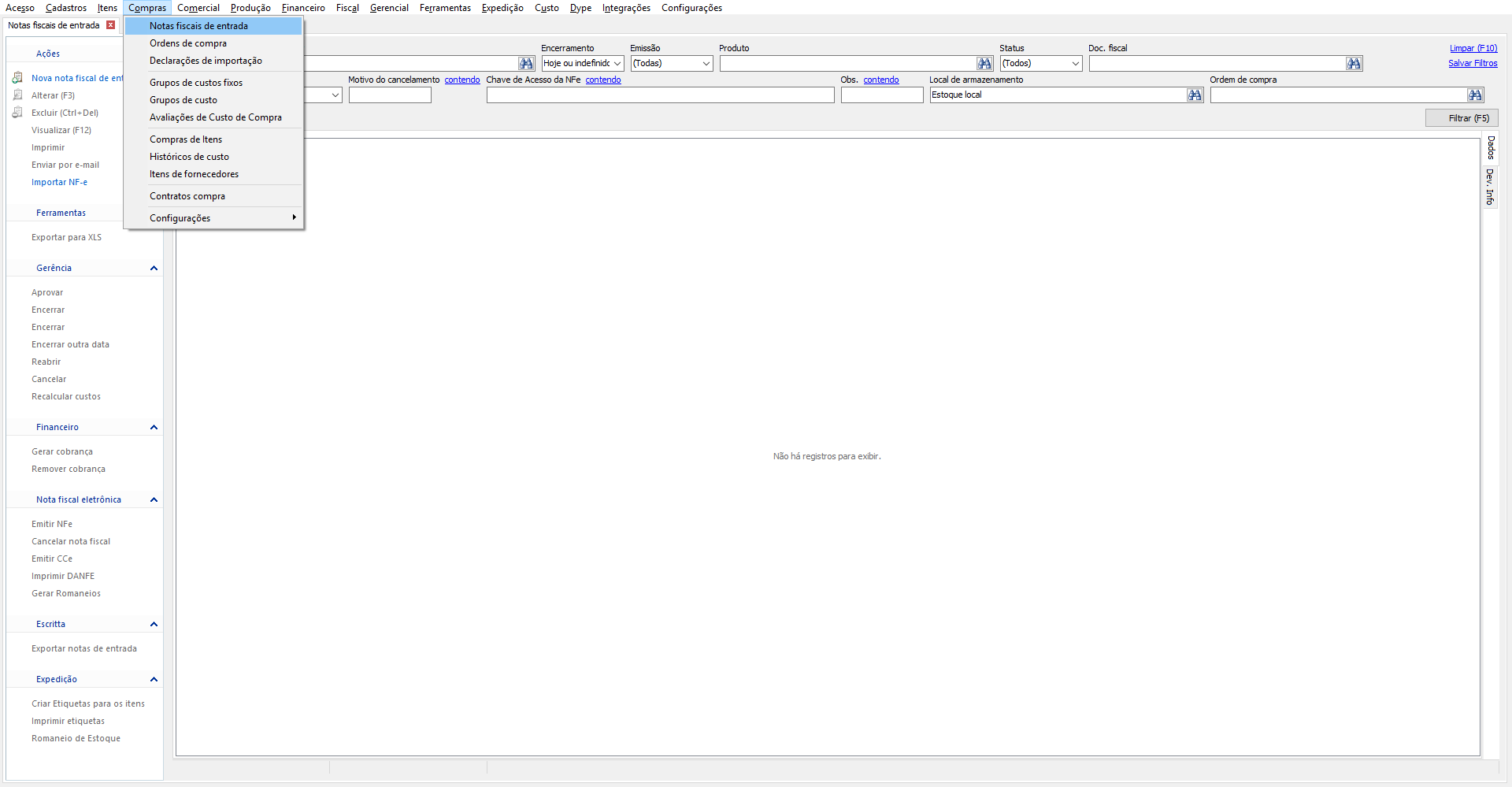Open the Expedição menu in menu bar
The image size is (1512, 787).
502,8
